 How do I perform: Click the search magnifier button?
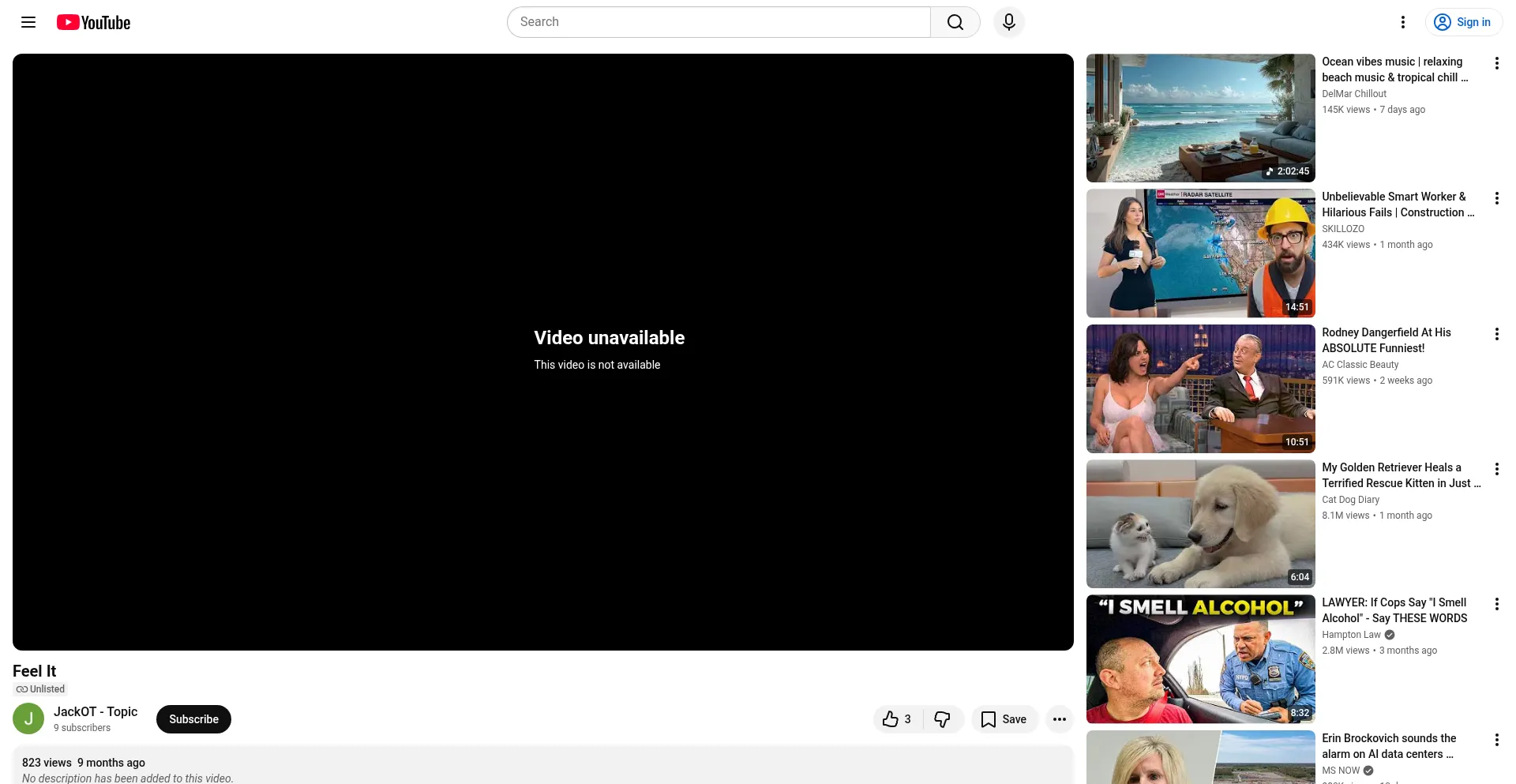(955, 22)
